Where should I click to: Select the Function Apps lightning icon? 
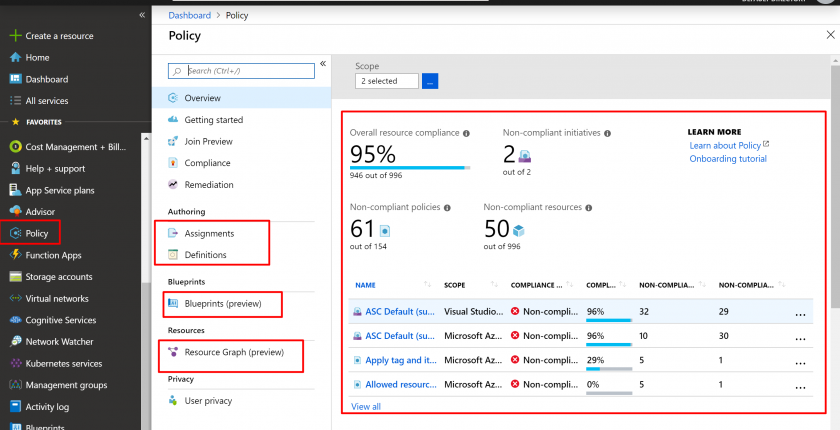tap(15, 255)
